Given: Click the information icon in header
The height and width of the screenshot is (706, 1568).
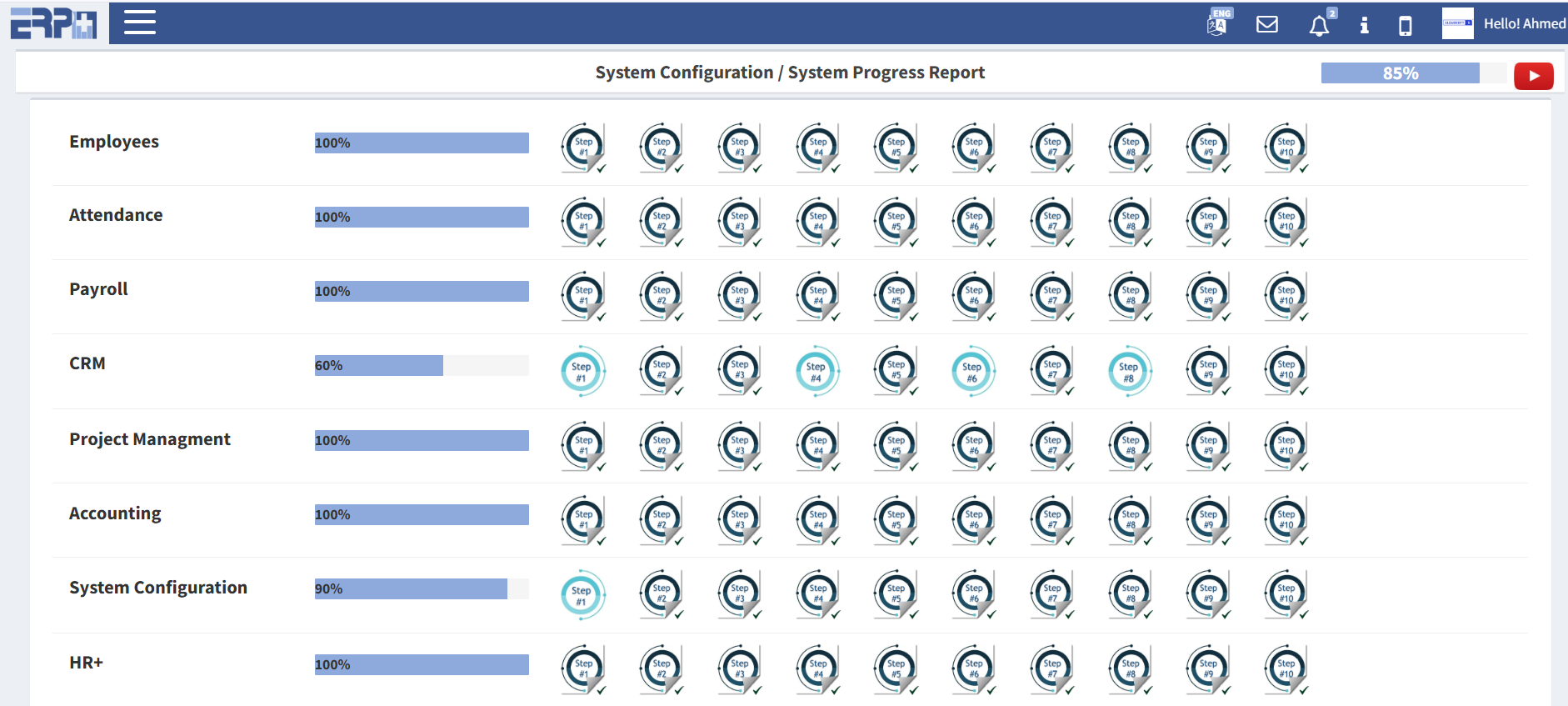Looking at the screenshot, I should pos(1364,25).
